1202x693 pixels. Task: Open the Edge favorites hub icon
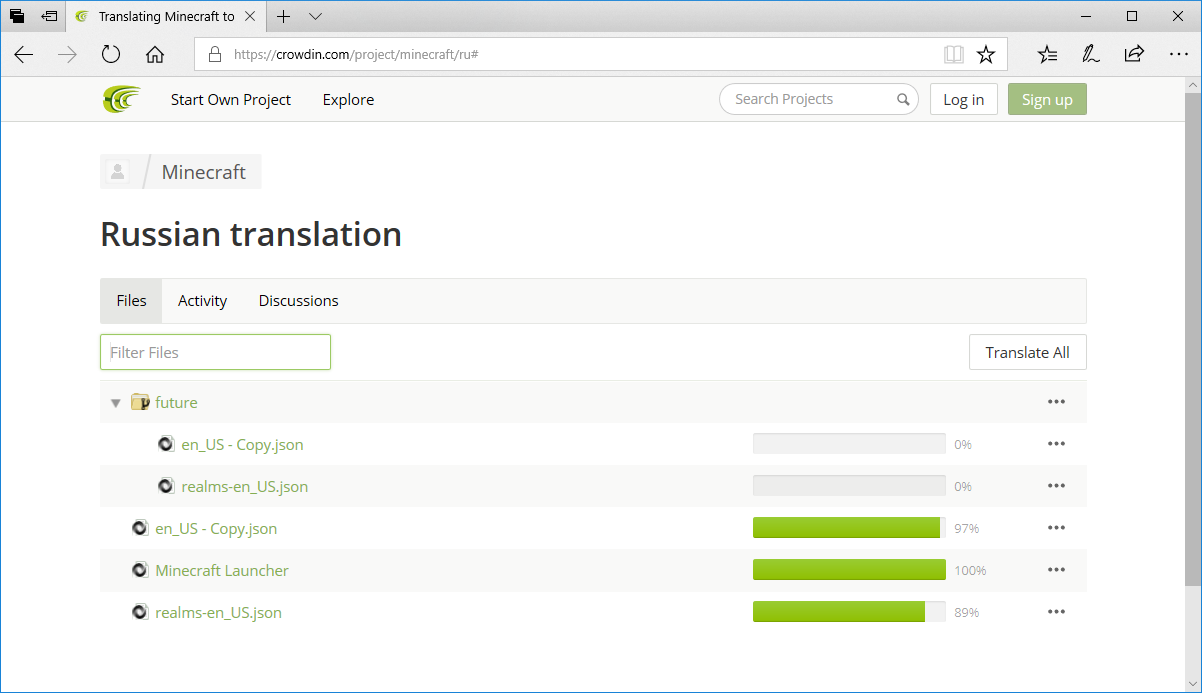[x=1047, y=55]
